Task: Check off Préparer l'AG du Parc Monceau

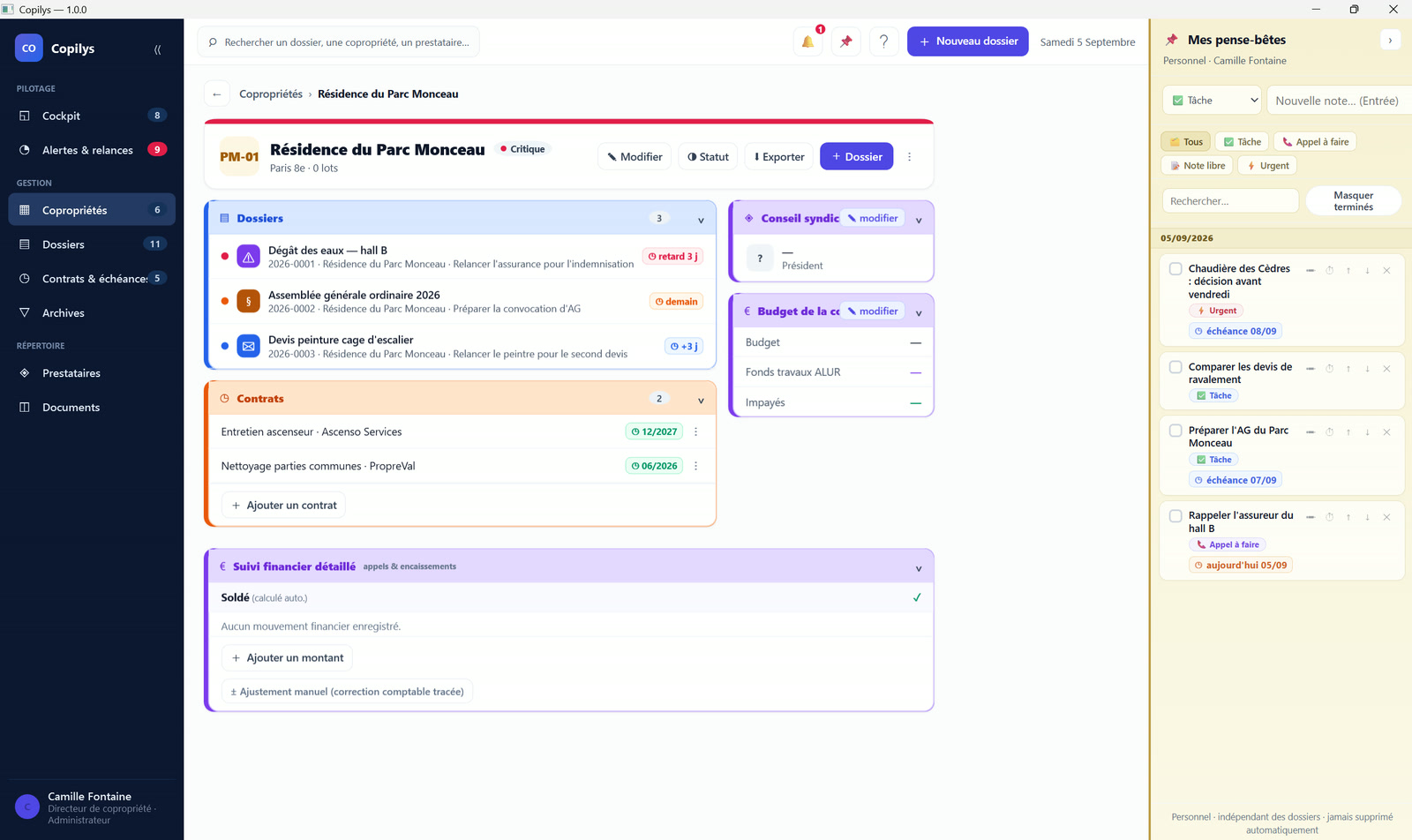Action: [1175, 431]
